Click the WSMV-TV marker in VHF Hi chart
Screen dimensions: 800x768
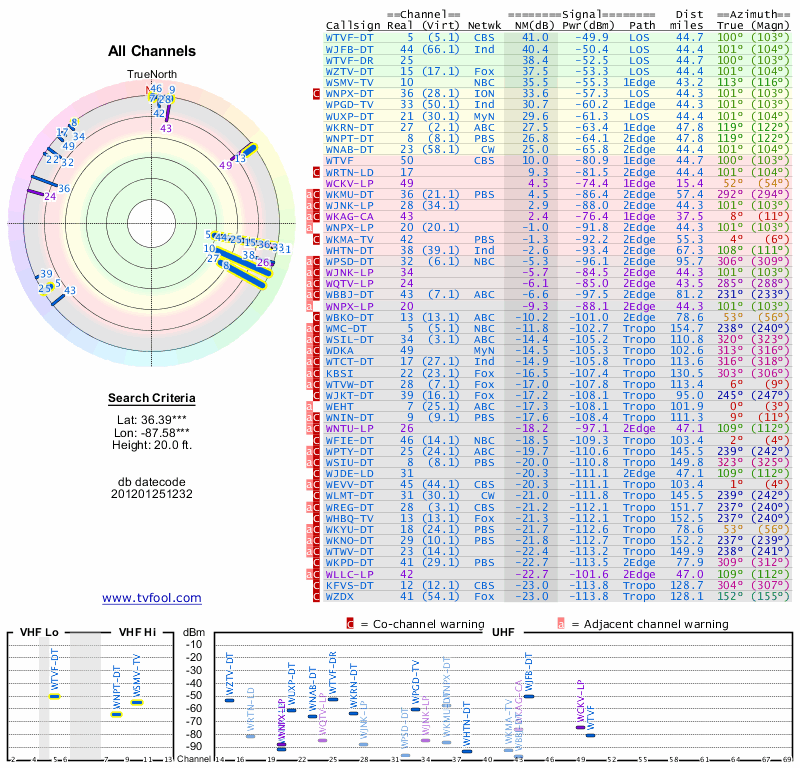[137, 702]
